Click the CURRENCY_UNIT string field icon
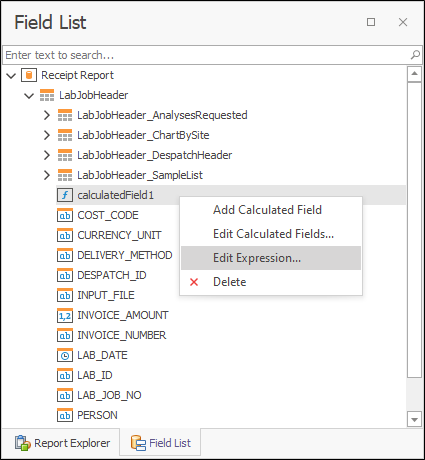The height and width of the screenshot is (460, 425). pos(65,235)
